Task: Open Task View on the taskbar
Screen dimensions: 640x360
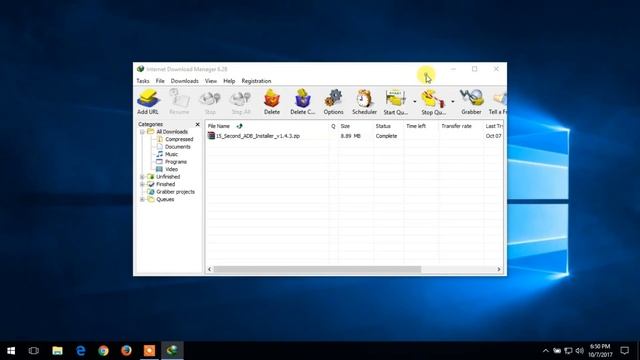Action: point(34,351)
